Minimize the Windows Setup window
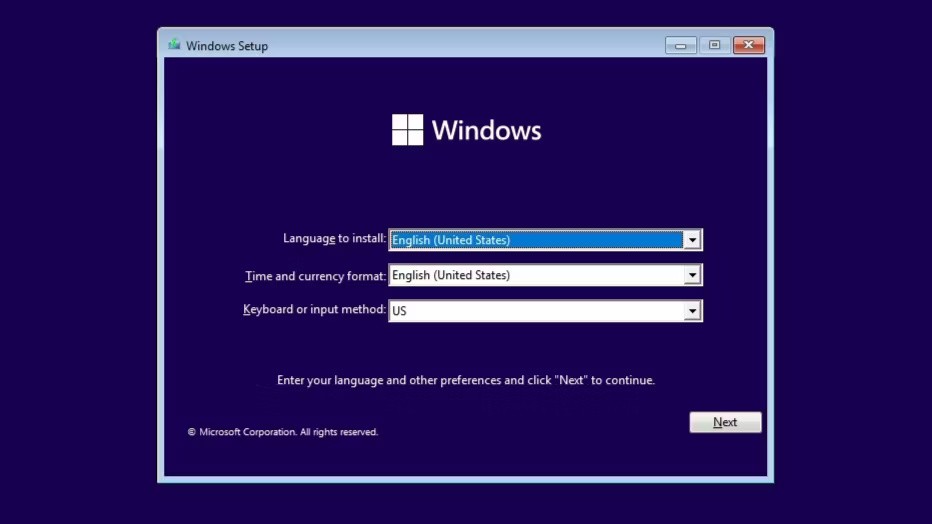 click(x=681, y=45)
